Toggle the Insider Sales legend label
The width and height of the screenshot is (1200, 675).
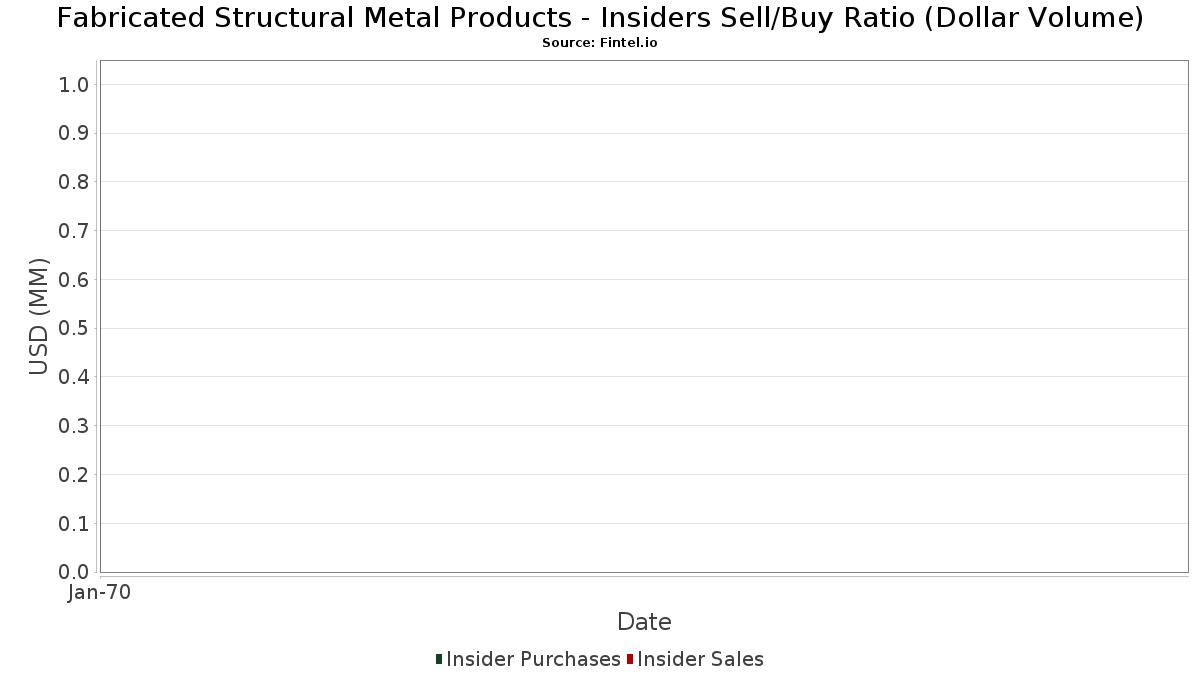point(700,659)
